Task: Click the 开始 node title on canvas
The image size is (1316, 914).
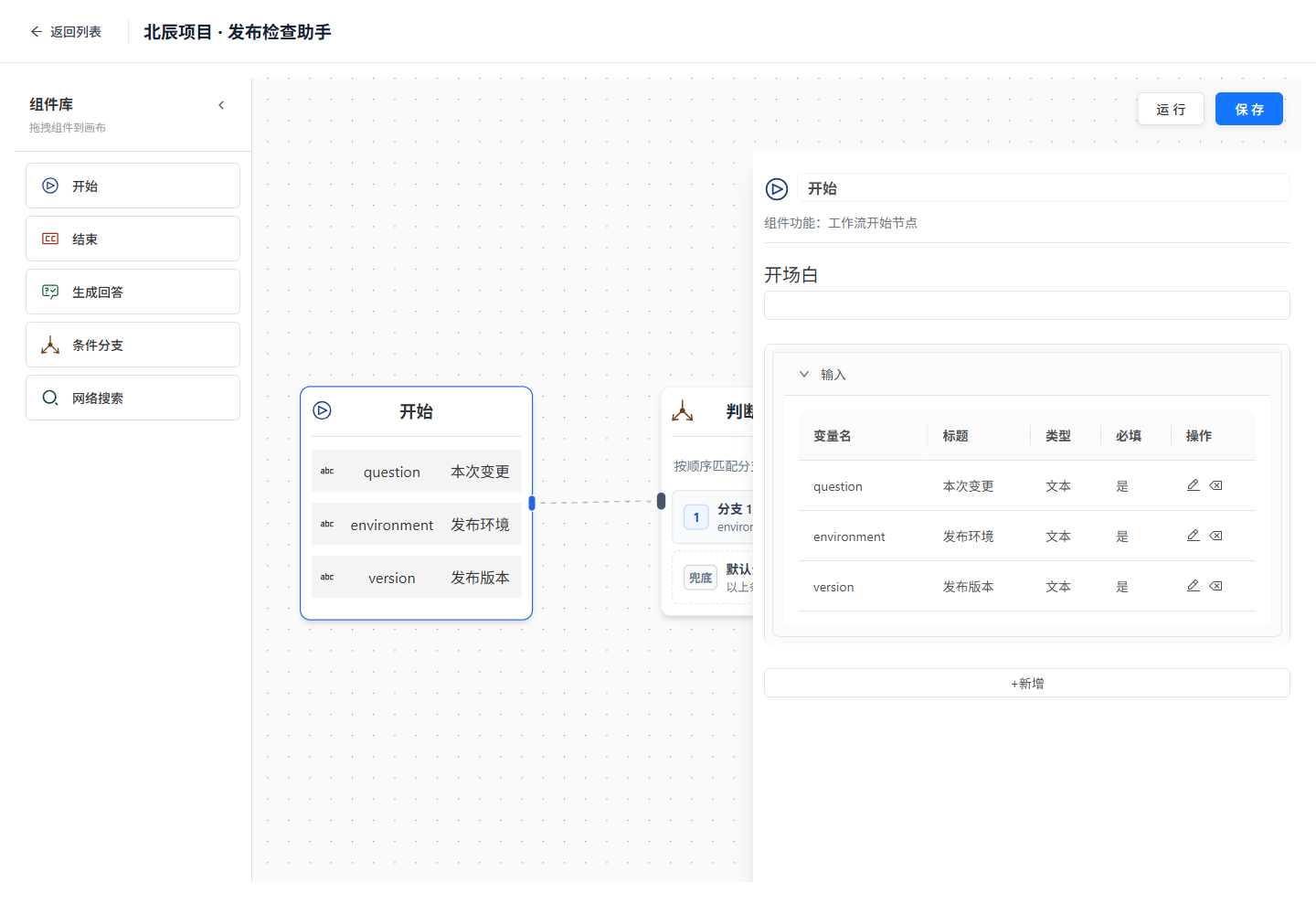Action: pos(416,412)
